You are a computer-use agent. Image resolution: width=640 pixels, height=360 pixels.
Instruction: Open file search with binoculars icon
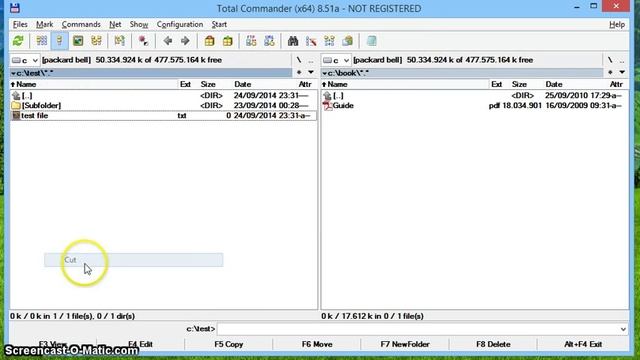[293, 41]
